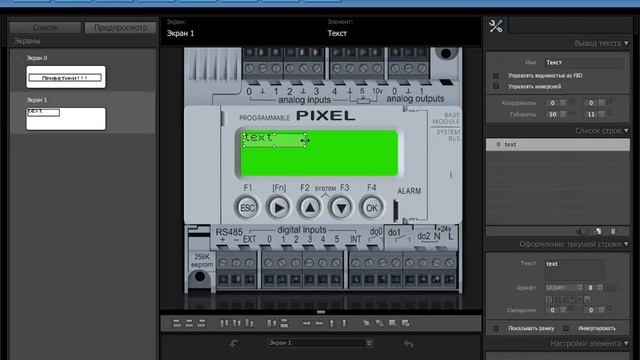
Task: Click the undo arrow right of screen selector
Action: pos(408,344)
